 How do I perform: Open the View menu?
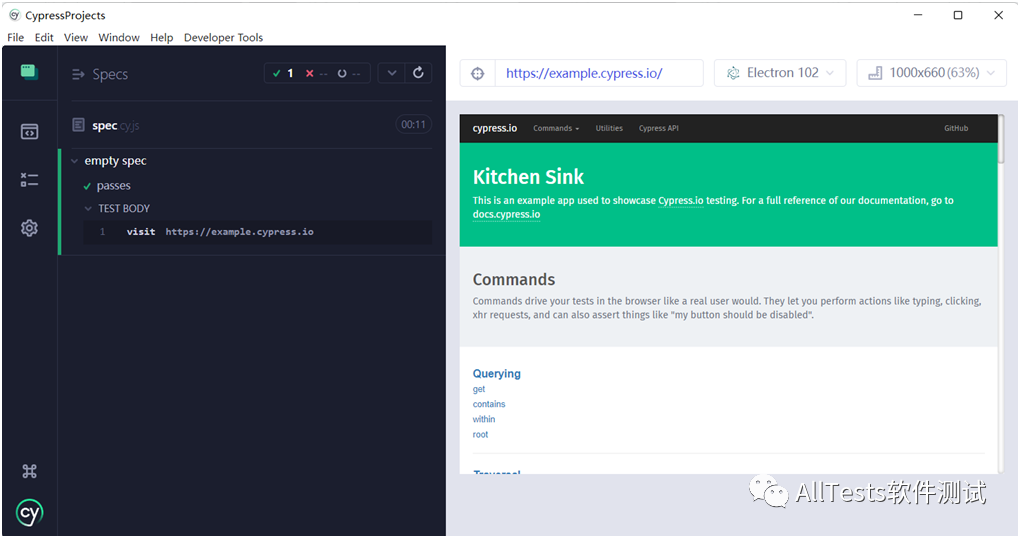[x=76, y=37]
